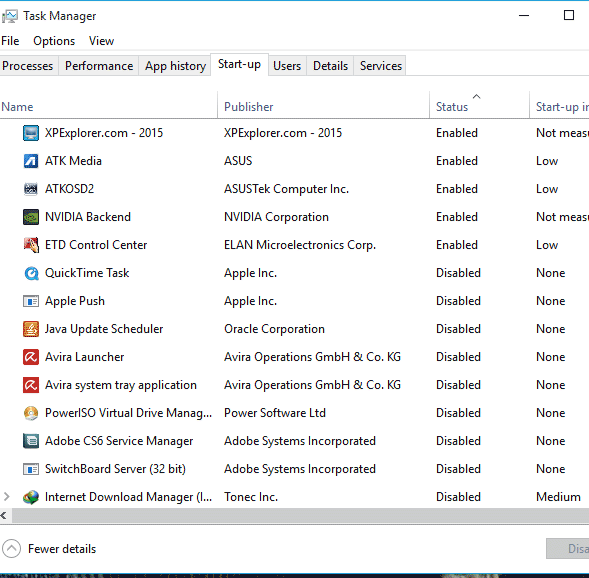This screenshot has width=589, height=578.
Task: Switch to the Users tab
Action: (x=287, y=66)
